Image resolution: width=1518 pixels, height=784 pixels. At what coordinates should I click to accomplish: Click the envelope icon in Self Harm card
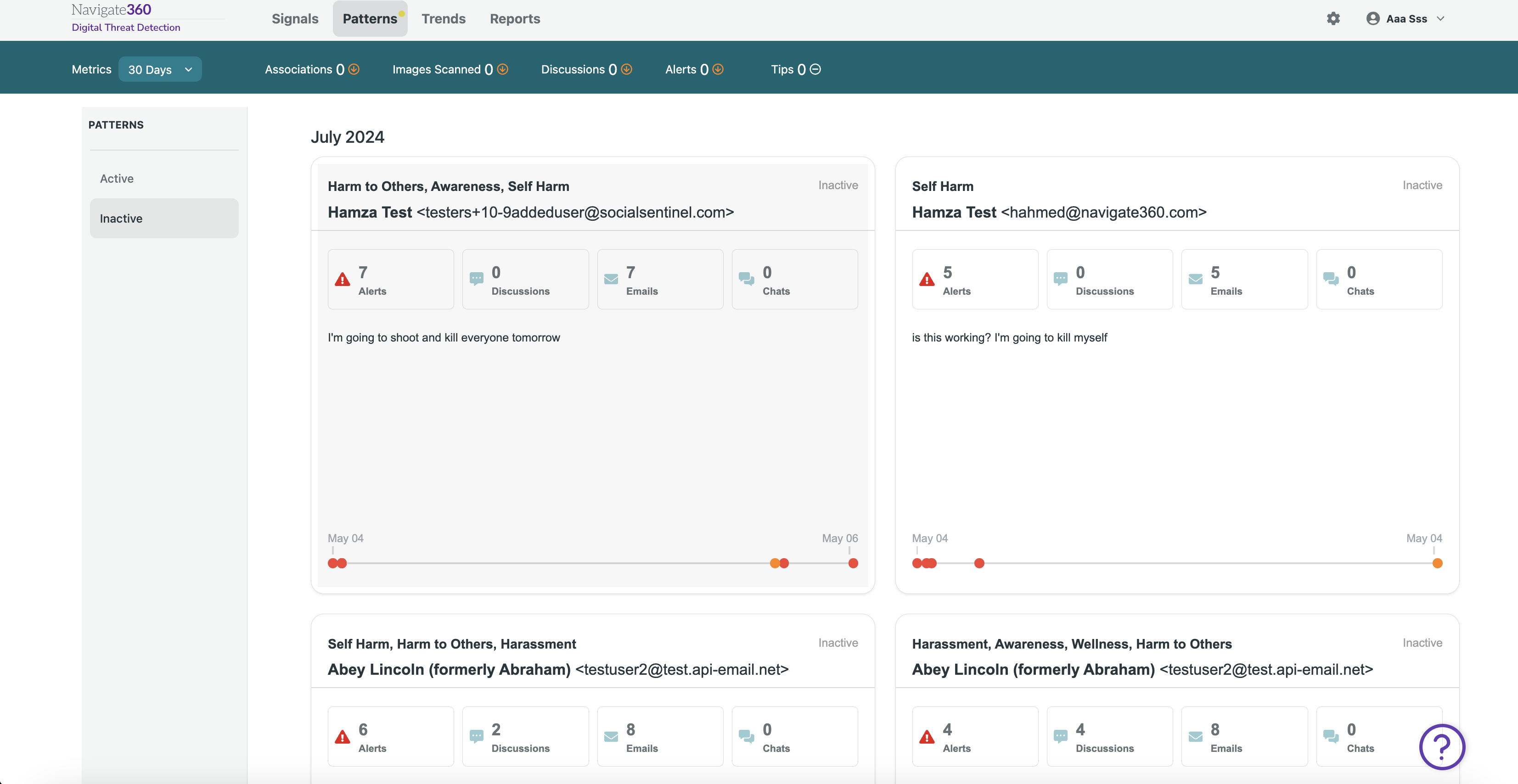tap(1195, 279)
